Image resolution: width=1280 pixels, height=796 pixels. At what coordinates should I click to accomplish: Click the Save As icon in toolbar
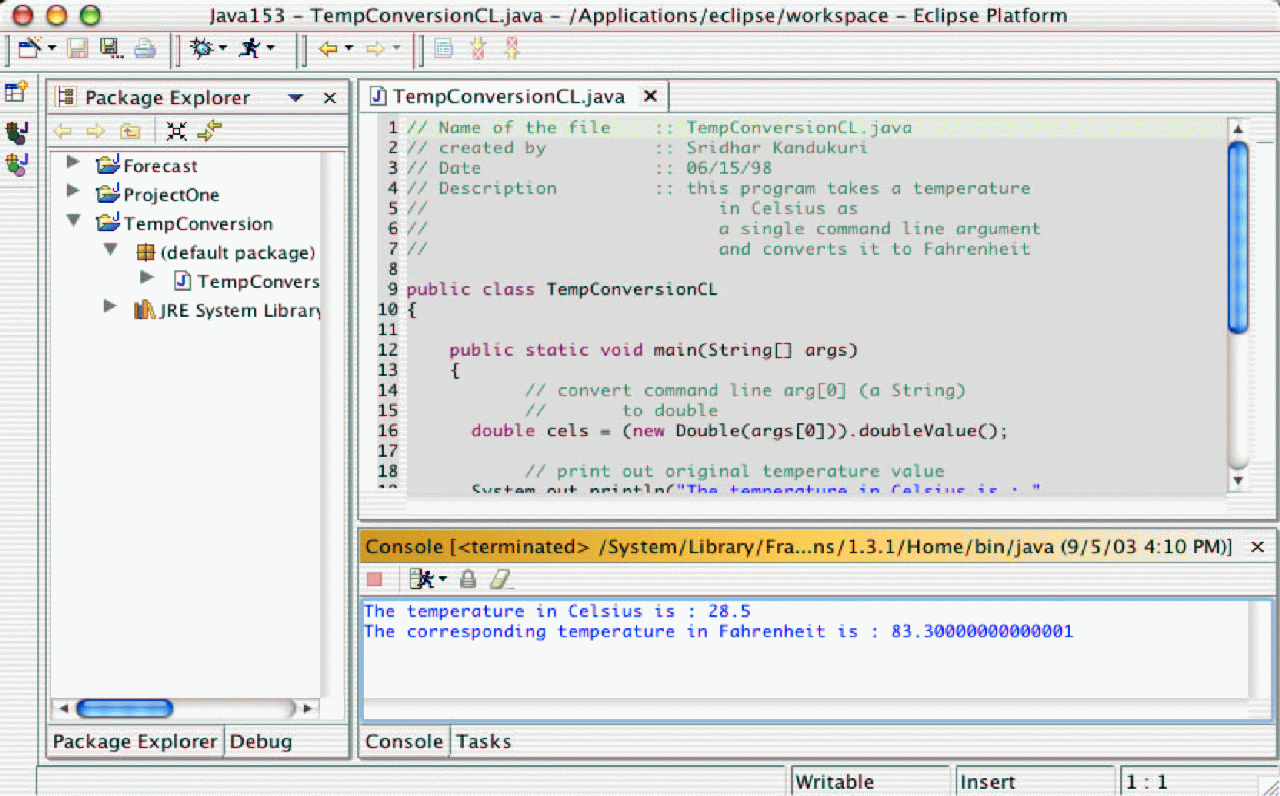coord(109,48)
